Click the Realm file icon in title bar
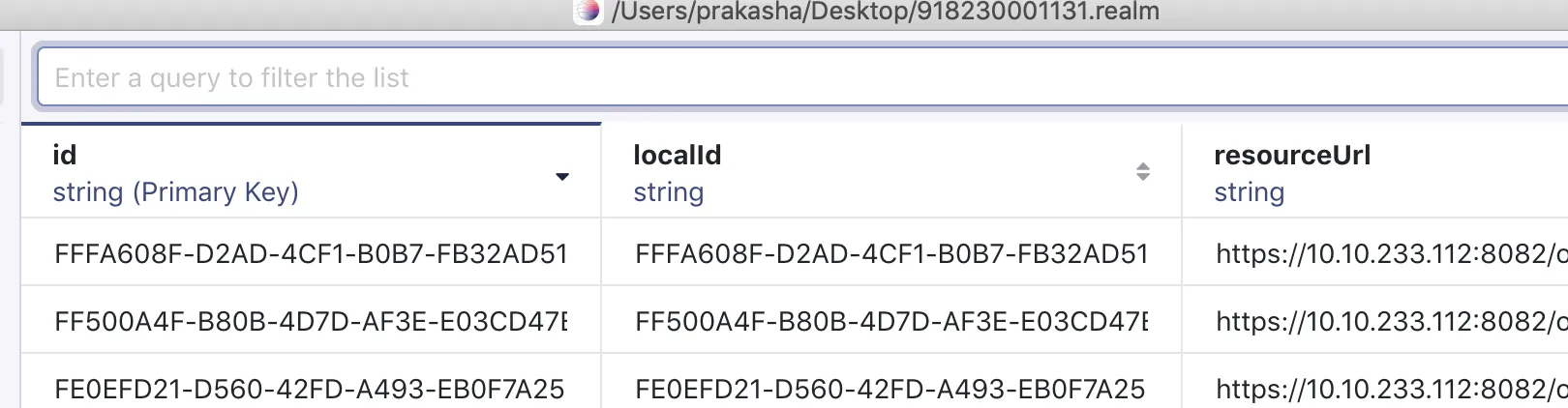Viewport: 1568px width, 408px height. tap(588, 11)
